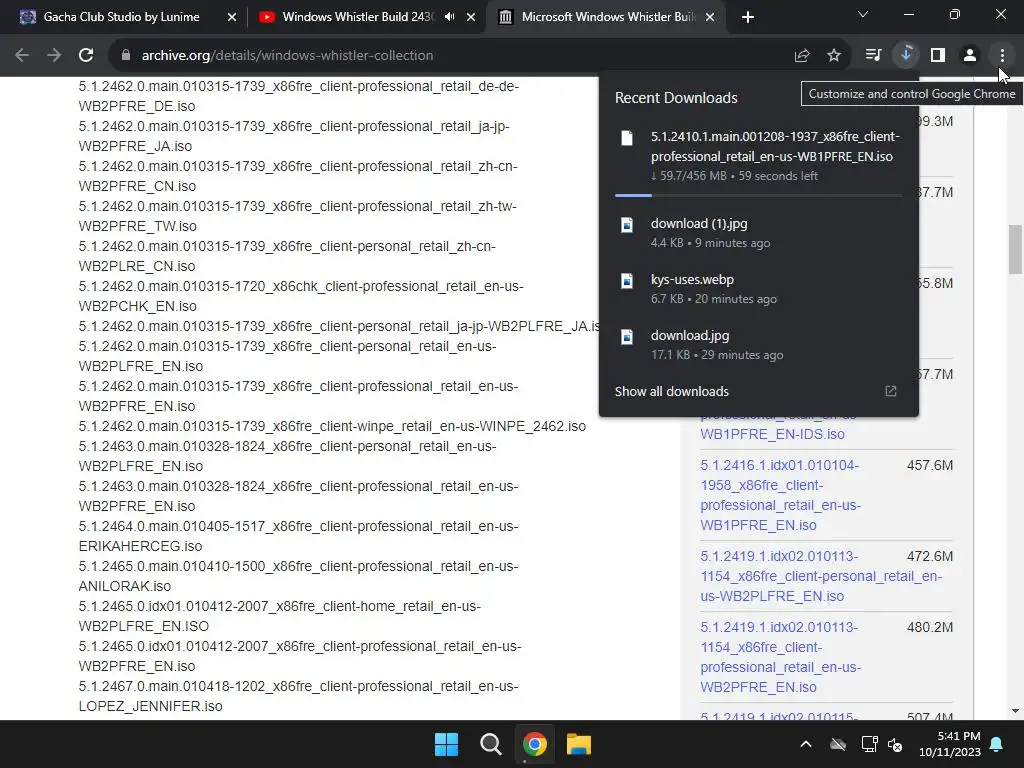Bookmark this tab with the star icon

(834, 56)
